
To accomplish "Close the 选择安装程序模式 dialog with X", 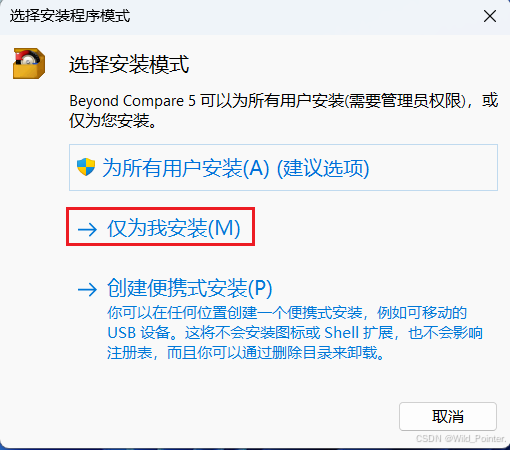I will click(x=490, y=16).
